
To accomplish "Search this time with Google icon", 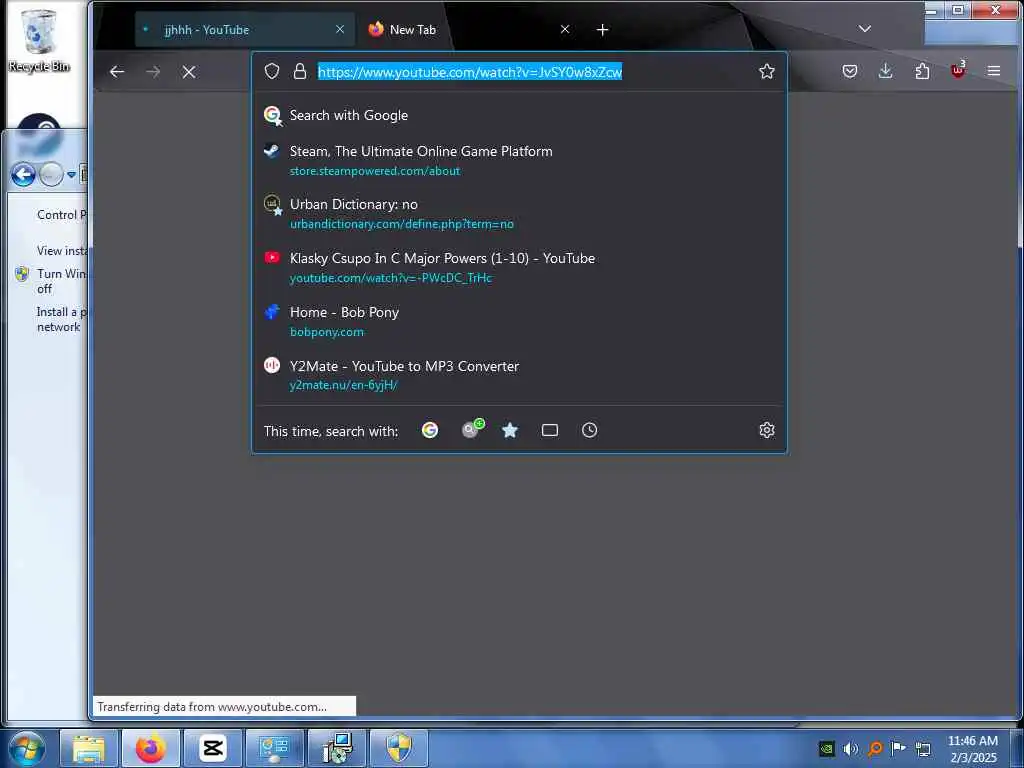I will click(x=430, y=430).
